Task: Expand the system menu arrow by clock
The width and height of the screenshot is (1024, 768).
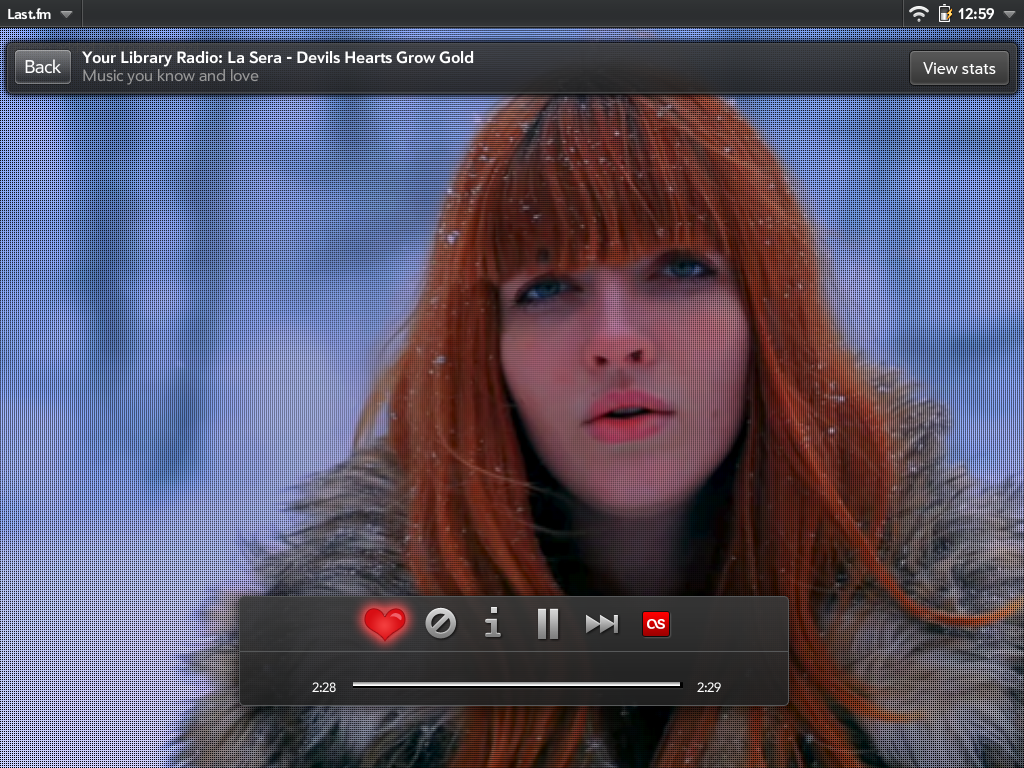Action: click(x=1009, y=14)
